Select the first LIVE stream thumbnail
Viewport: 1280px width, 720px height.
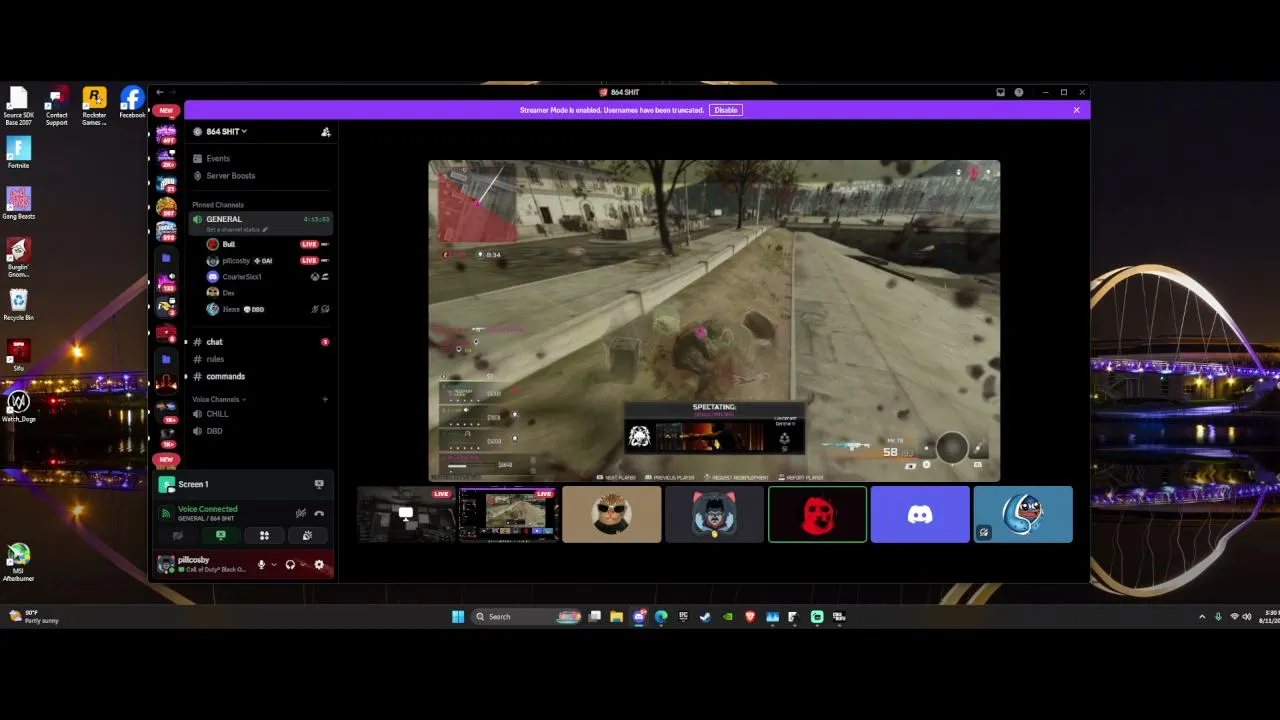406,514
